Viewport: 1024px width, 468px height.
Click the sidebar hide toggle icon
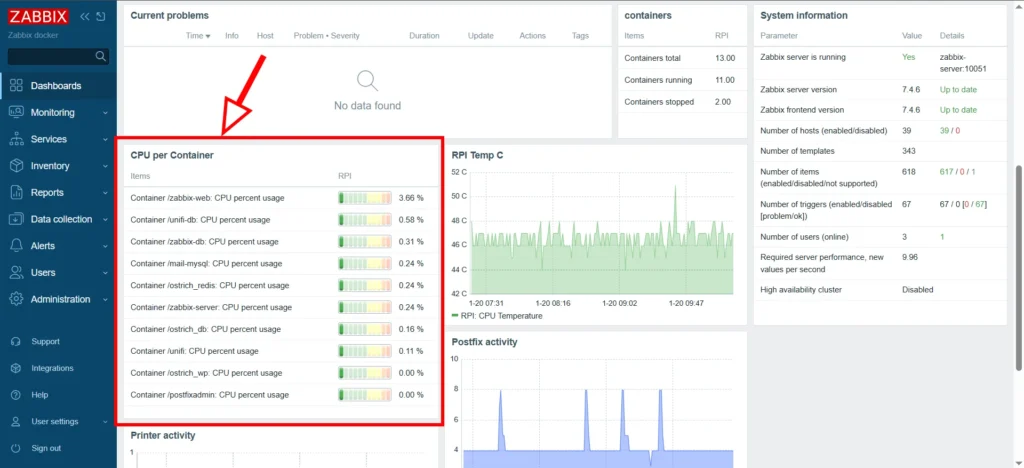click(x=102, y=16)
